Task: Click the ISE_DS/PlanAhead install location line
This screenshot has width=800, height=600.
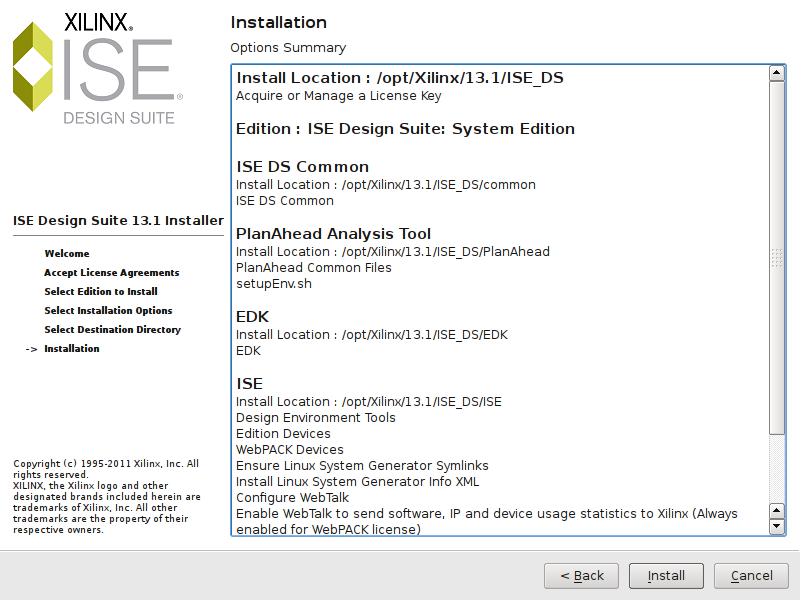Action: coord(393,252)
